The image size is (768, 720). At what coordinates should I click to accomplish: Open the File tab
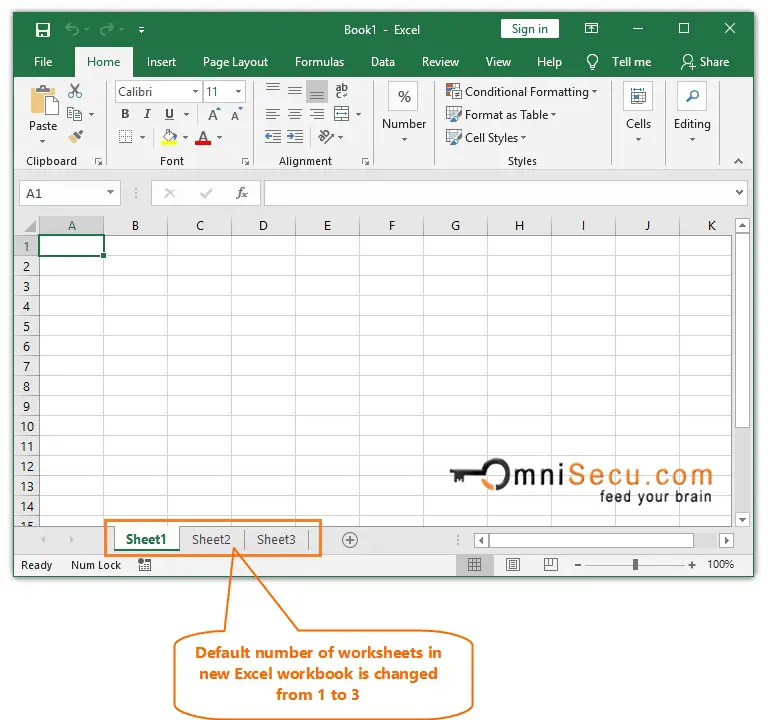(43, 62)
